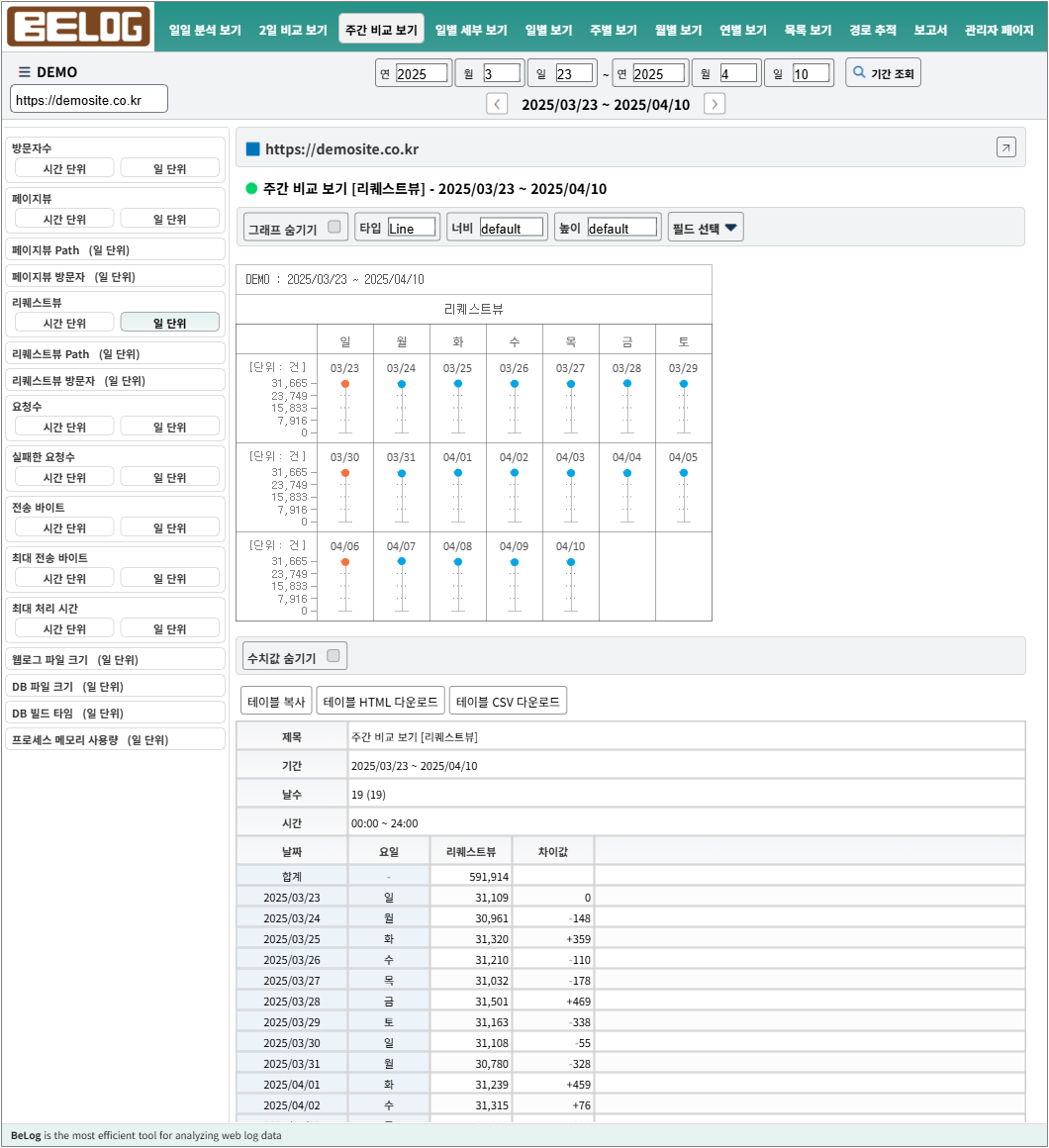Open the 연별 보기 tab
The height and width of the screenshot is (1148, 1049).
[743, 30]
